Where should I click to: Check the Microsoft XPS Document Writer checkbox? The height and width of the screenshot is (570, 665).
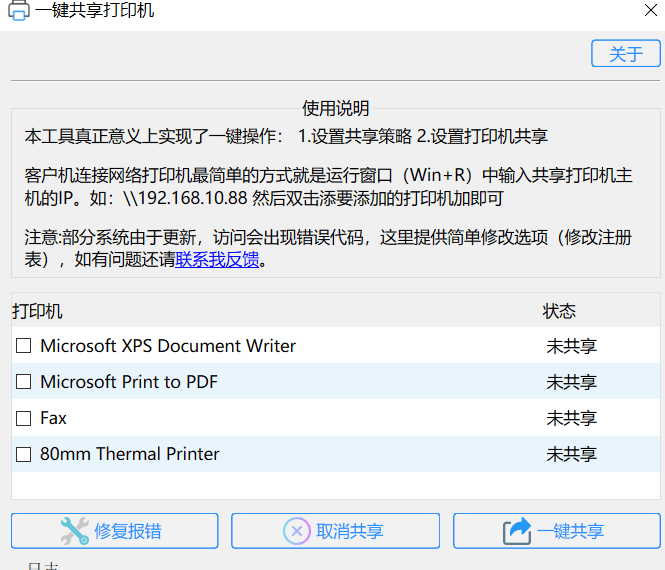click(x=23, y=346)
